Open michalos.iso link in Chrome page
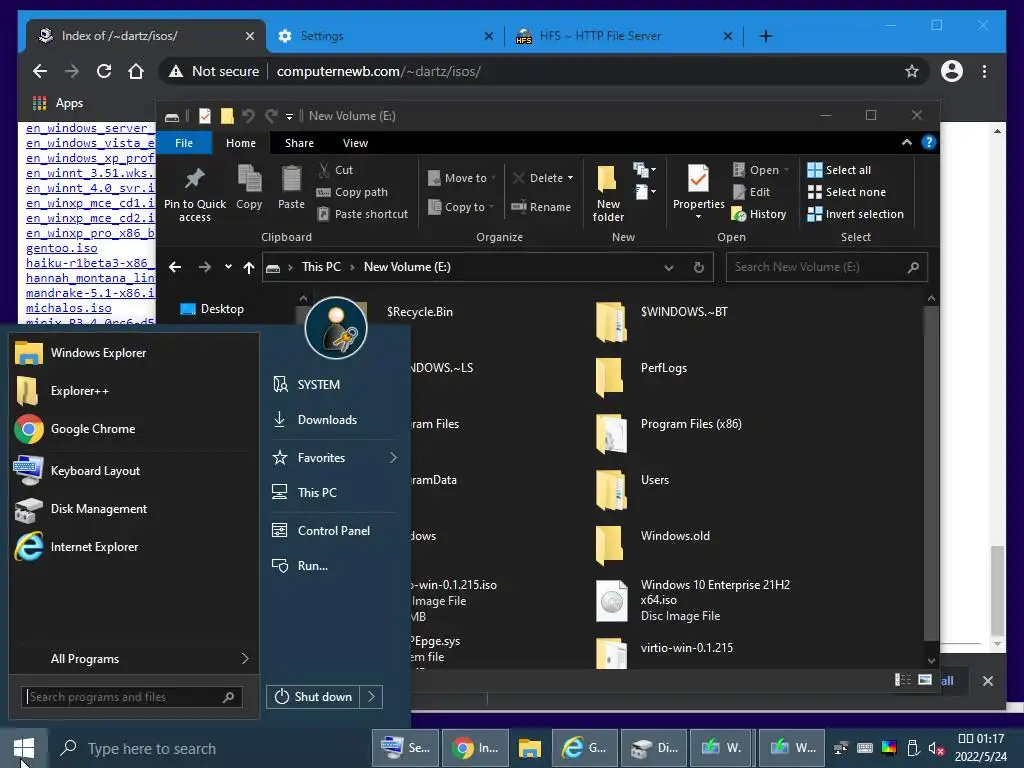 tap(69, 308)
